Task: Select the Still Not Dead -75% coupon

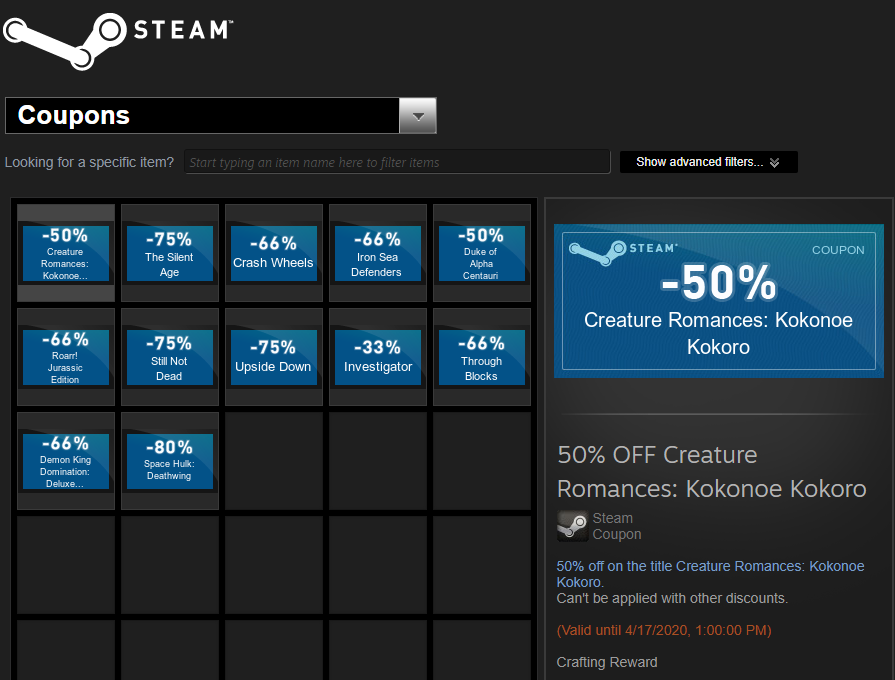Action: coord(170,357)
